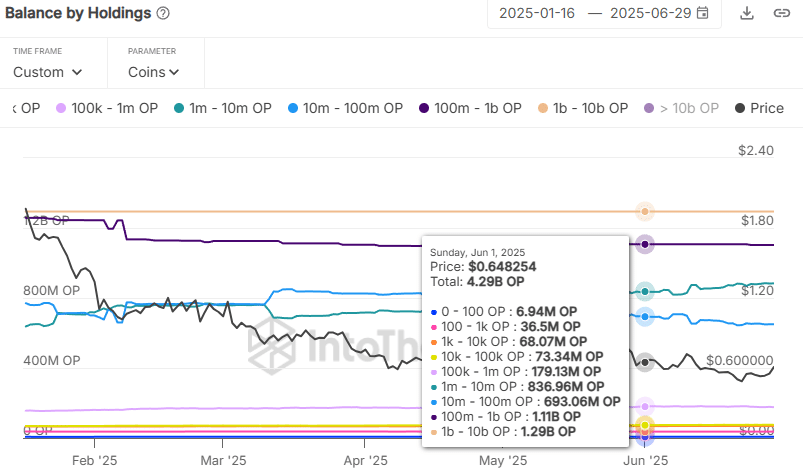This screenshot has height=474, width=803.
Task: Download the chart data
Action: point(746,13)
